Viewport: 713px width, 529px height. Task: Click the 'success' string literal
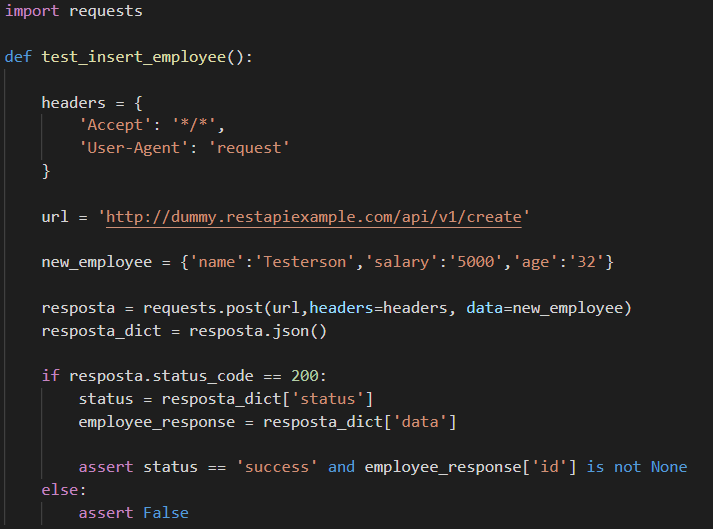point(276,468)
